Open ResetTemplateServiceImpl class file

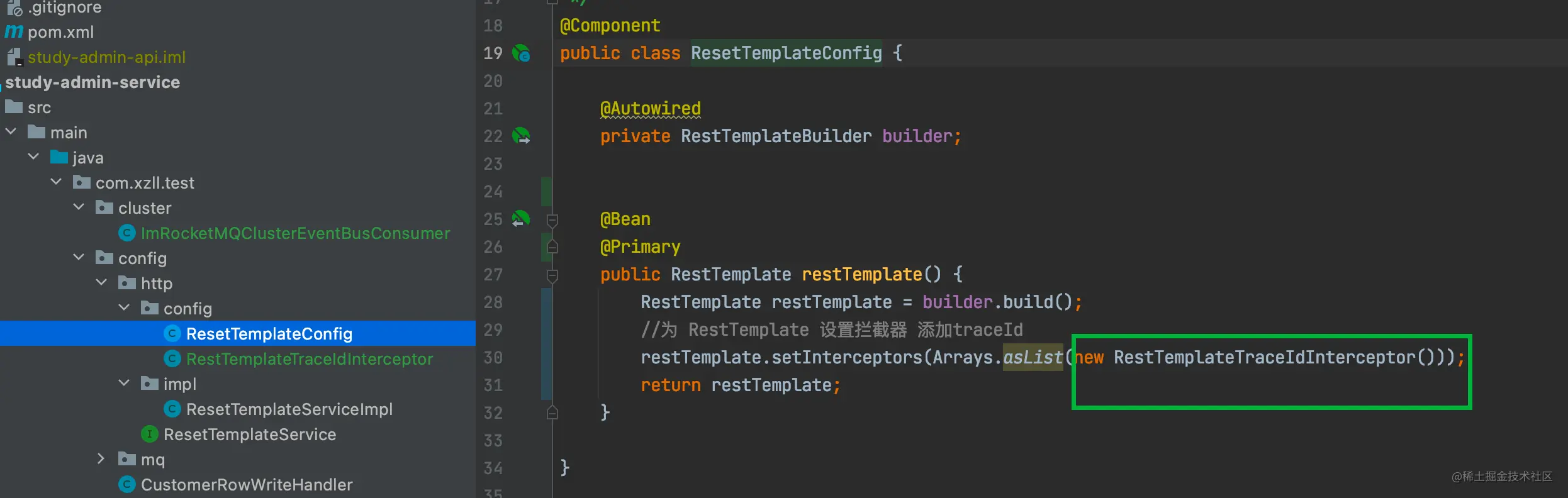click(x=289, y=409)
